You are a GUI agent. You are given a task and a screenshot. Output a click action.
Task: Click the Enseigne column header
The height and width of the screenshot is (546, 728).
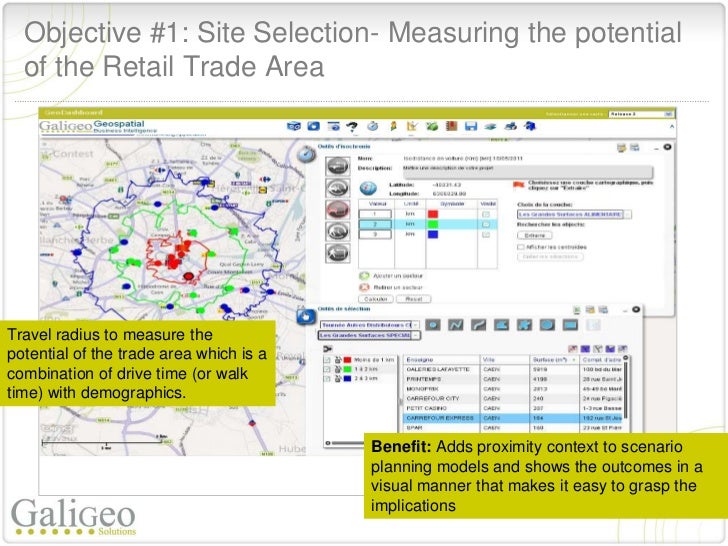coord(441,360)
